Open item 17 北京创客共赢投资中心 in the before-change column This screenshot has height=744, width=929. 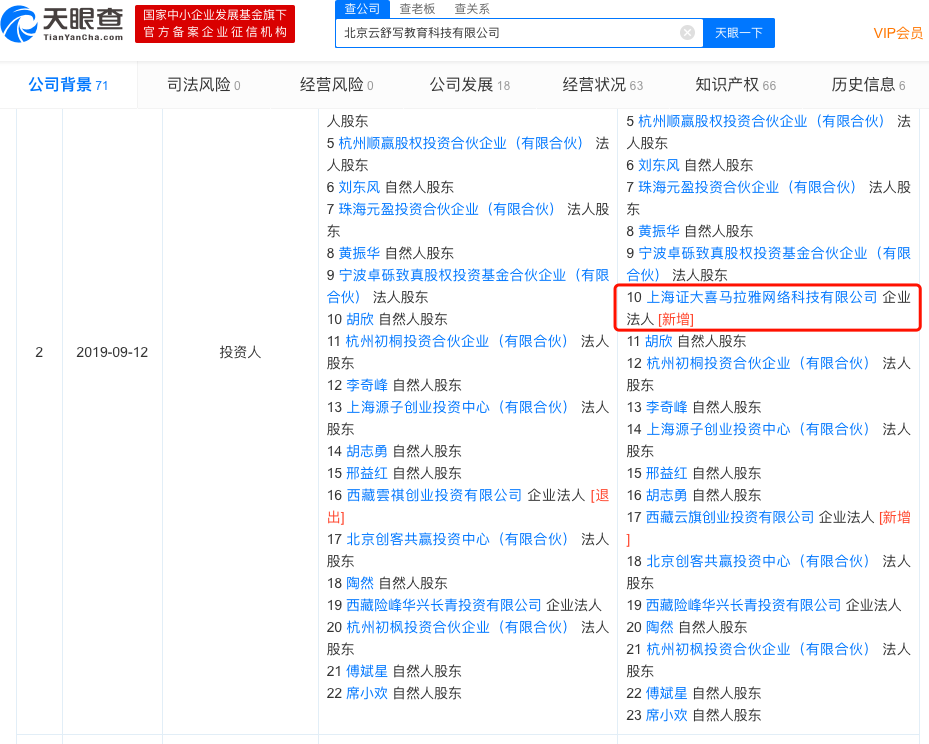pos(457,539)
